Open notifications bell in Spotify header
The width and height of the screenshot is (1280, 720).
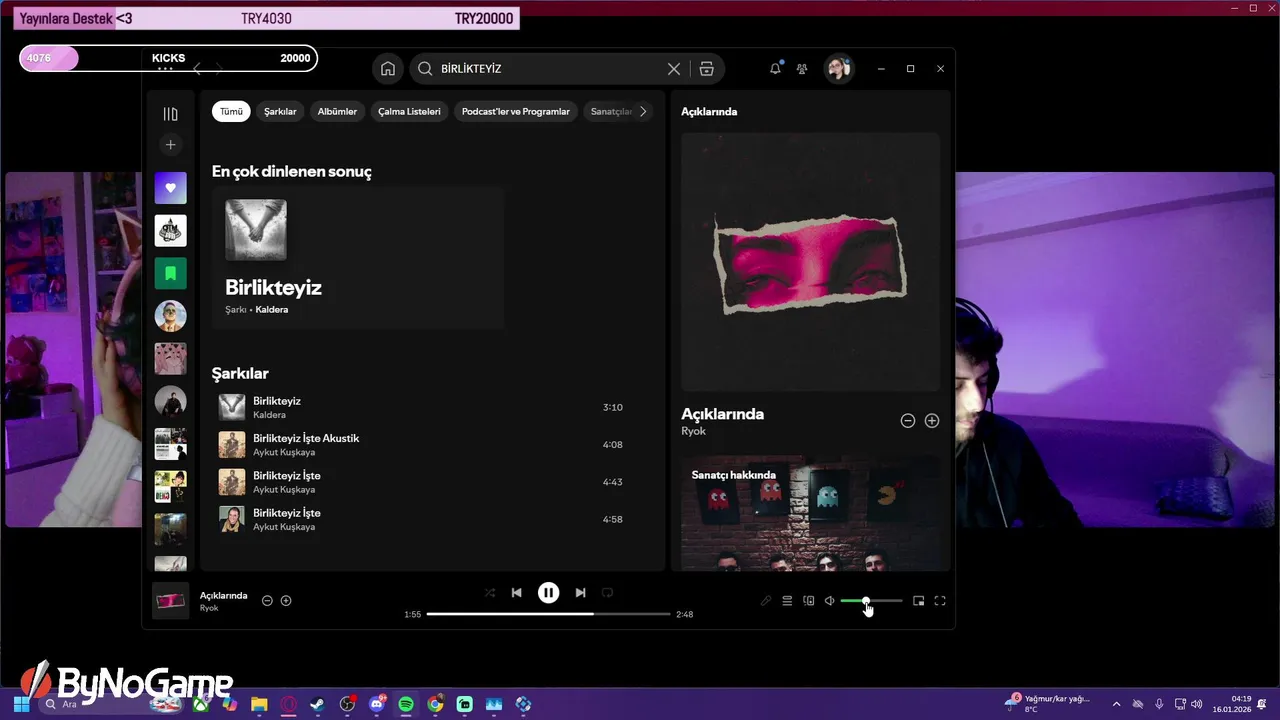(775, 69)
